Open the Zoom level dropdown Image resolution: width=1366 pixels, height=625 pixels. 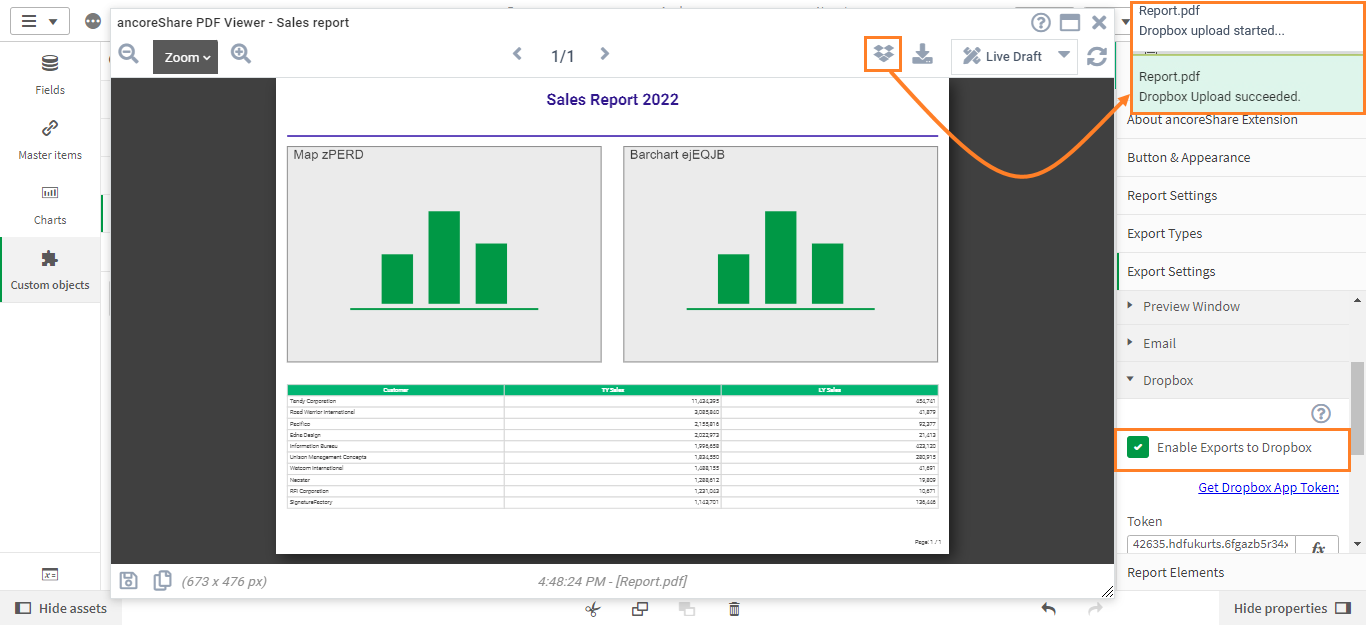pyautogui.click(x=185, y=57)
